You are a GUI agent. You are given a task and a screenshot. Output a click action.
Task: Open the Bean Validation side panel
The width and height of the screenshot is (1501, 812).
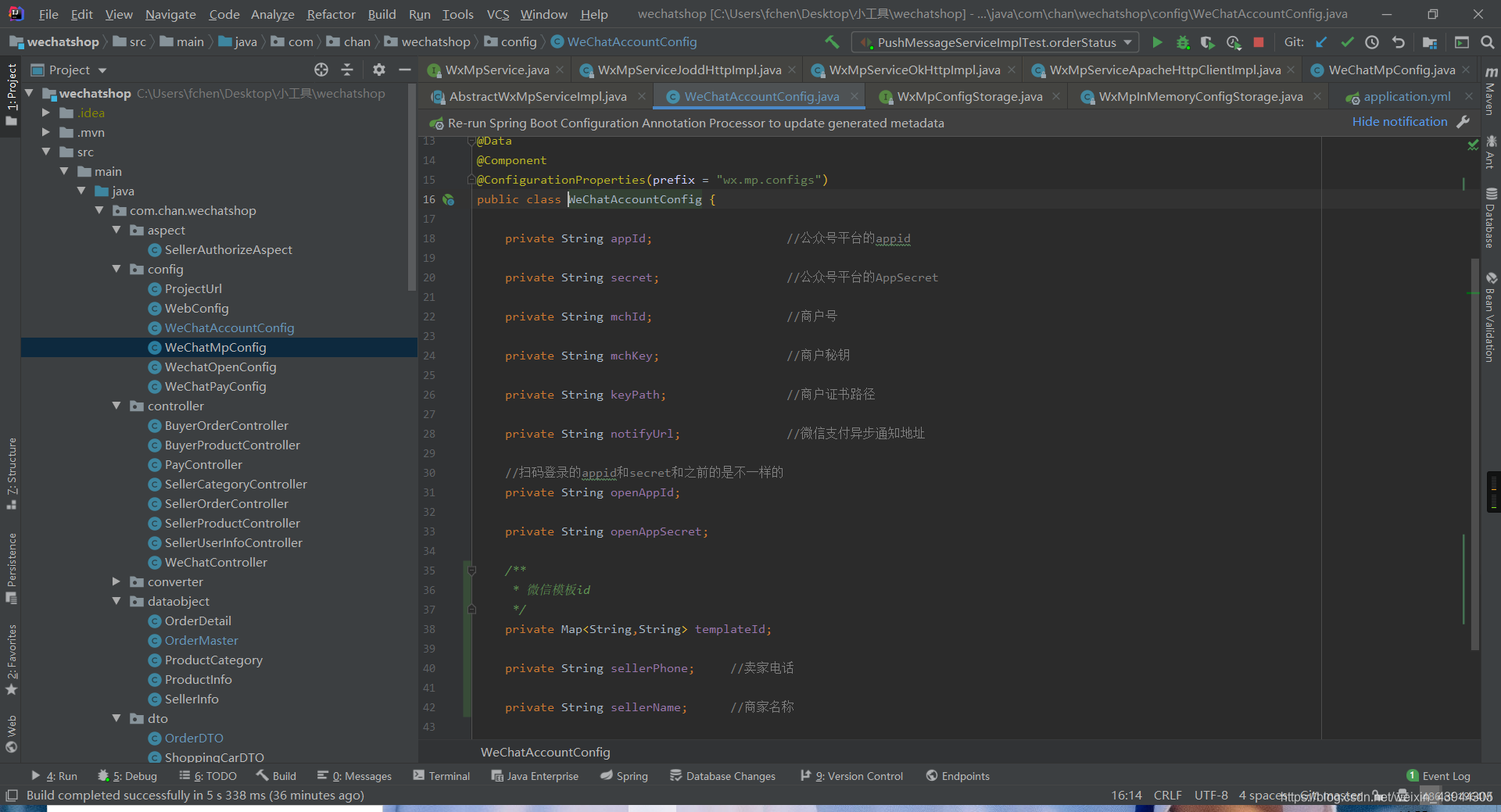(1491, 317)
